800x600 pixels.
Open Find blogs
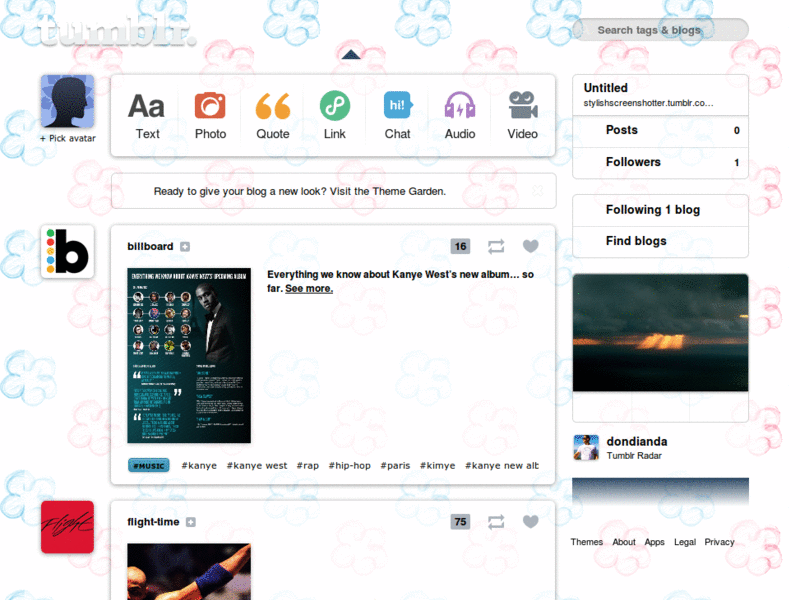pyautogui.click(x=660, y=241)
